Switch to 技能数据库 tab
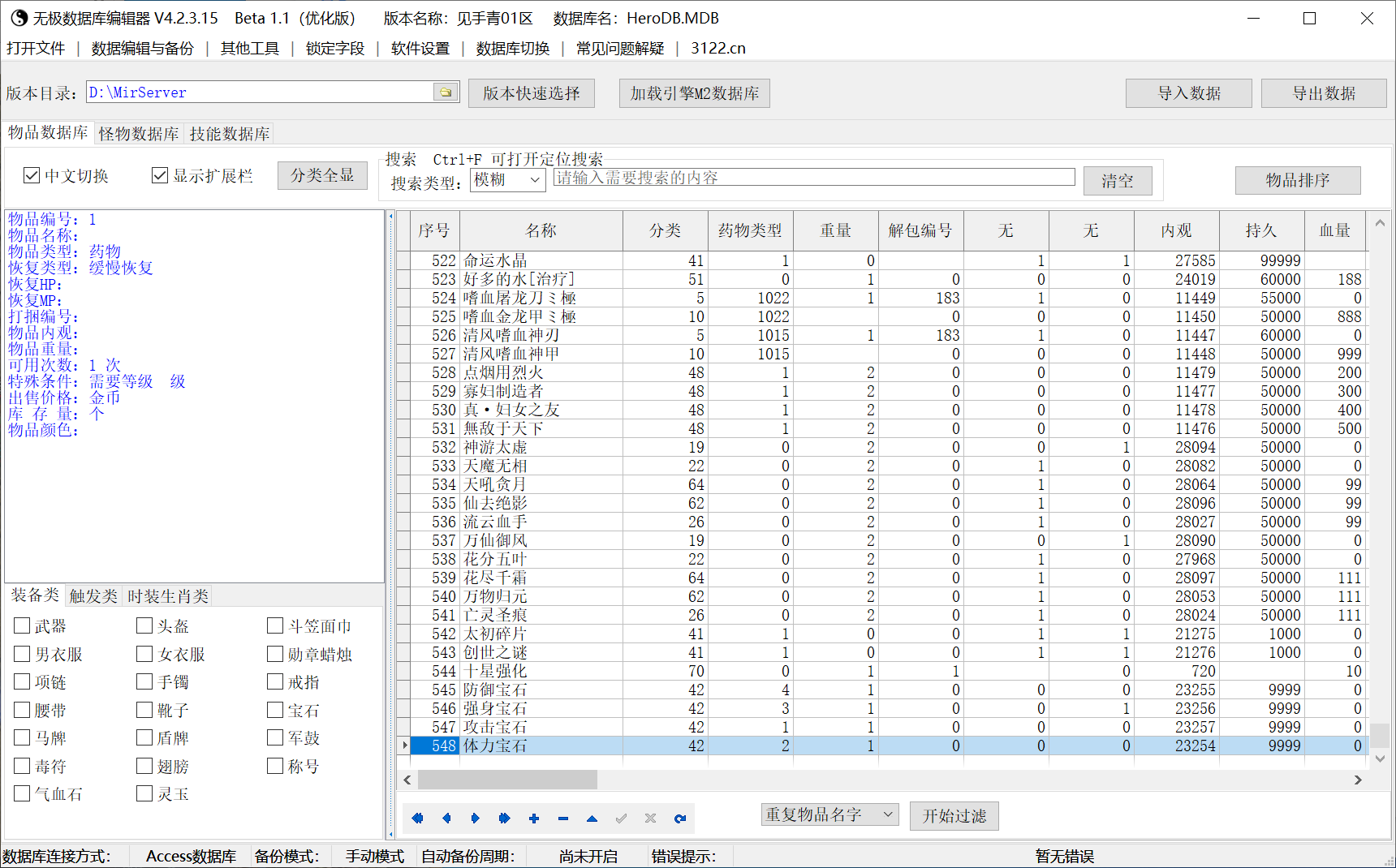Screen dimensions: 1396x868 (x=230, y=134)
